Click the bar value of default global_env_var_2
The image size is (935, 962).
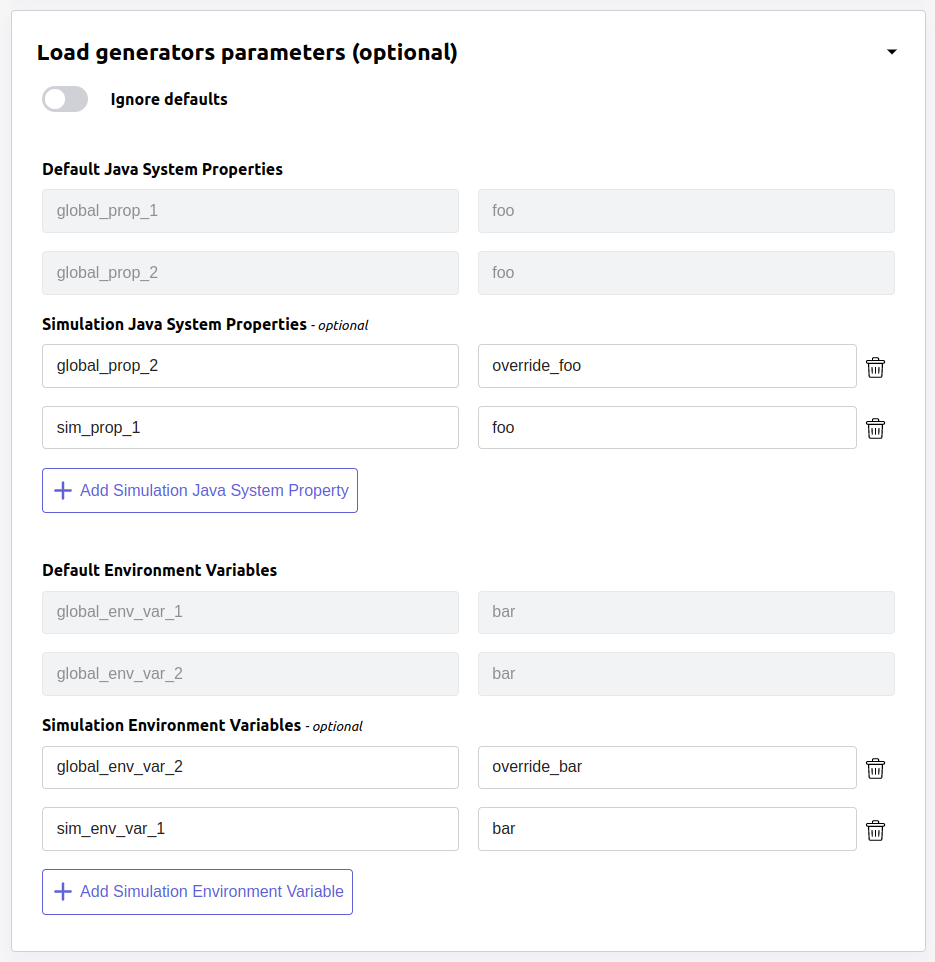tap(687, 674)
